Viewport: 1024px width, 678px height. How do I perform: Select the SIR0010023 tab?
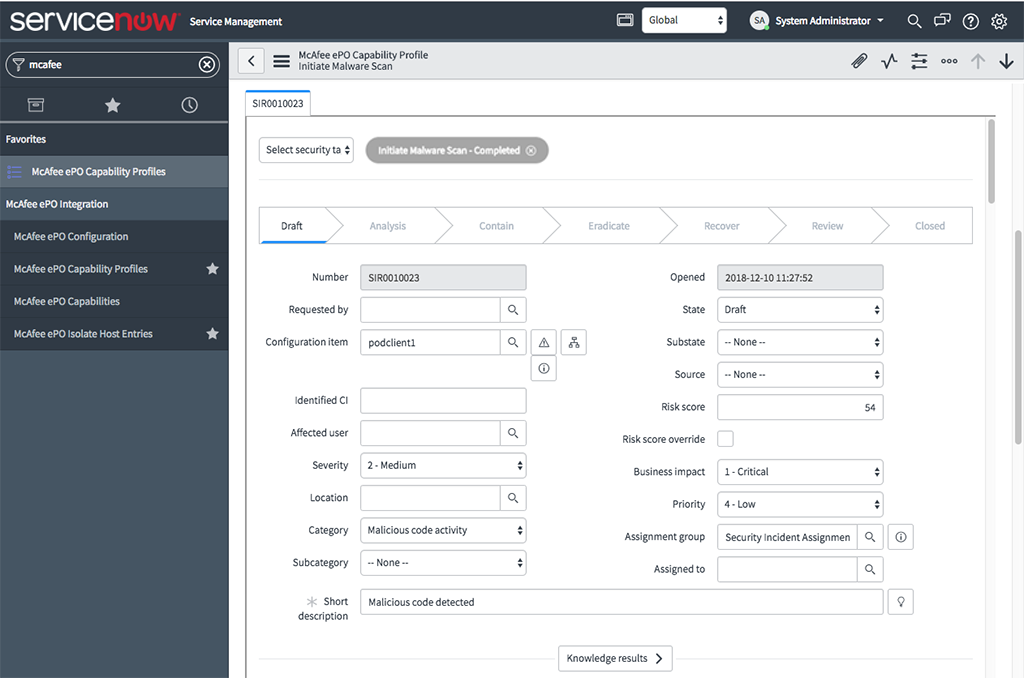[x=278, y=103]
